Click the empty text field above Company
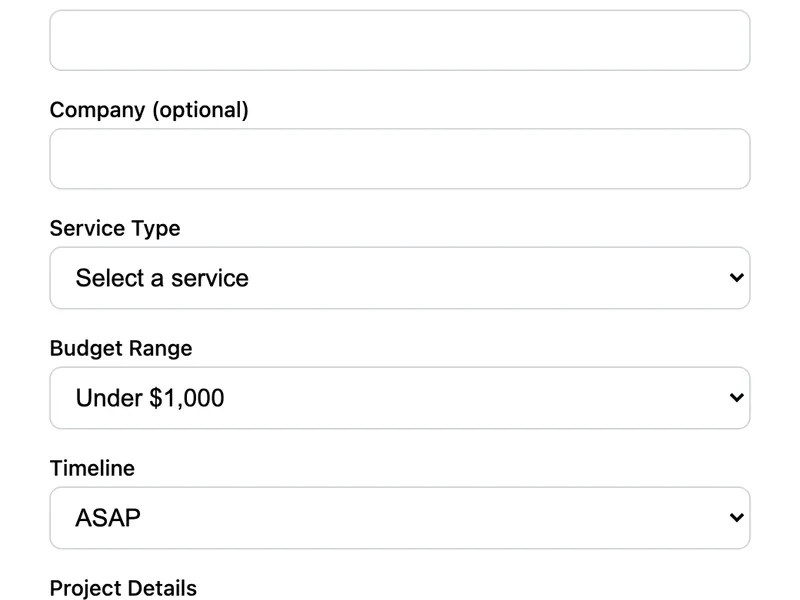Viewport: 800px width, 600px height. (400, 40)
